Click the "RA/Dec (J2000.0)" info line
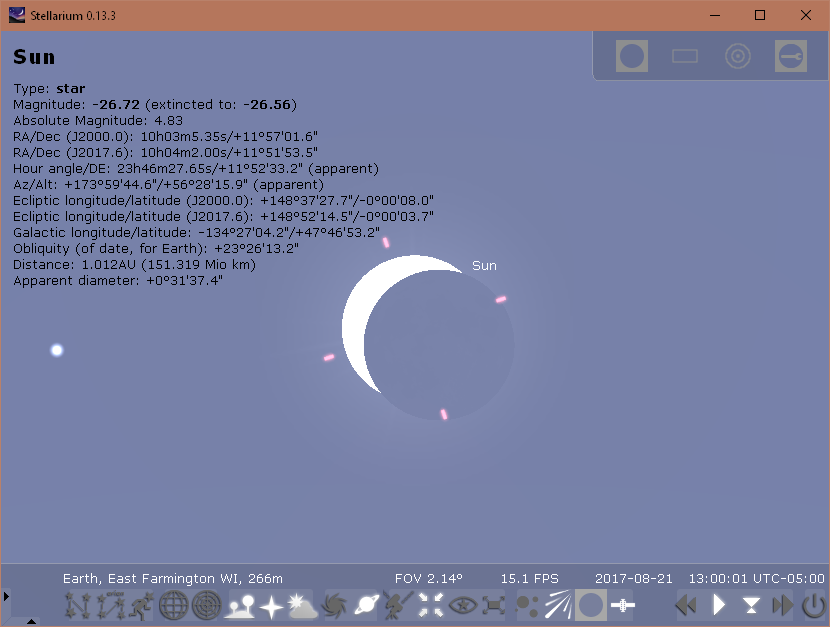 [166, 137]
